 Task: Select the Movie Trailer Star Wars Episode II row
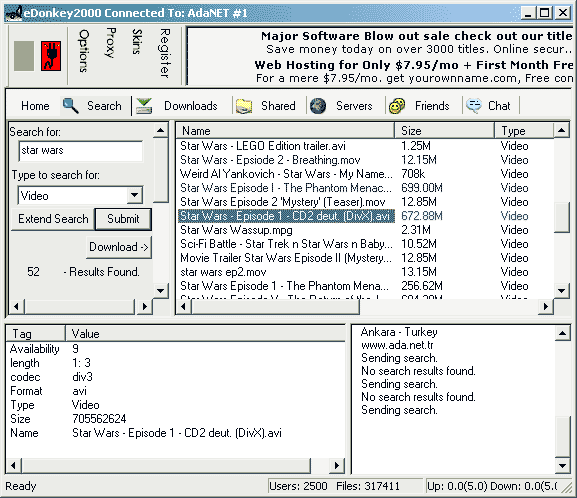coord(286,258)
